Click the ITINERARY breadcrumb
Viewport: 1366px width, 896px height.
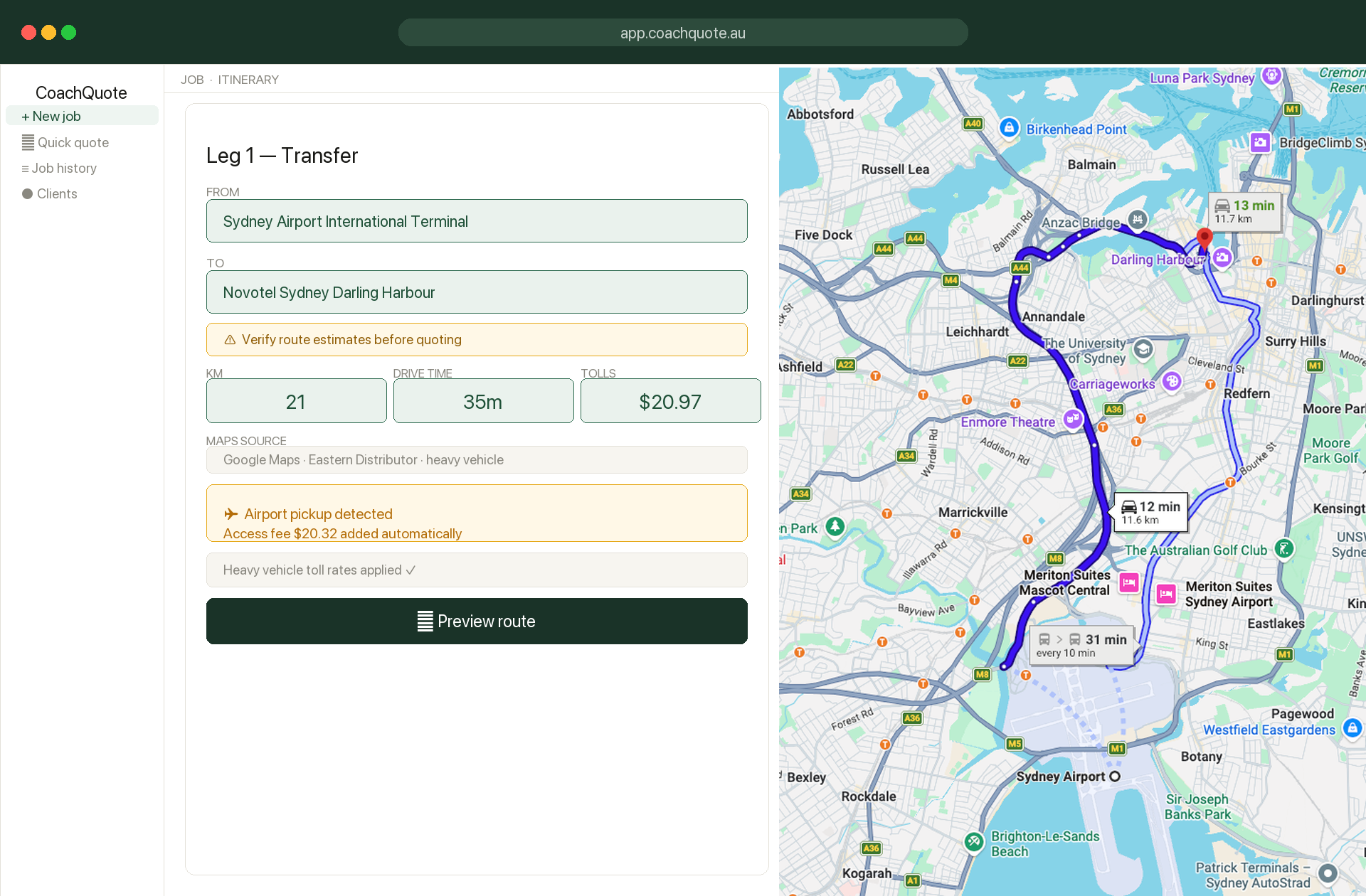pyautogui.click(x=248, y=80)
